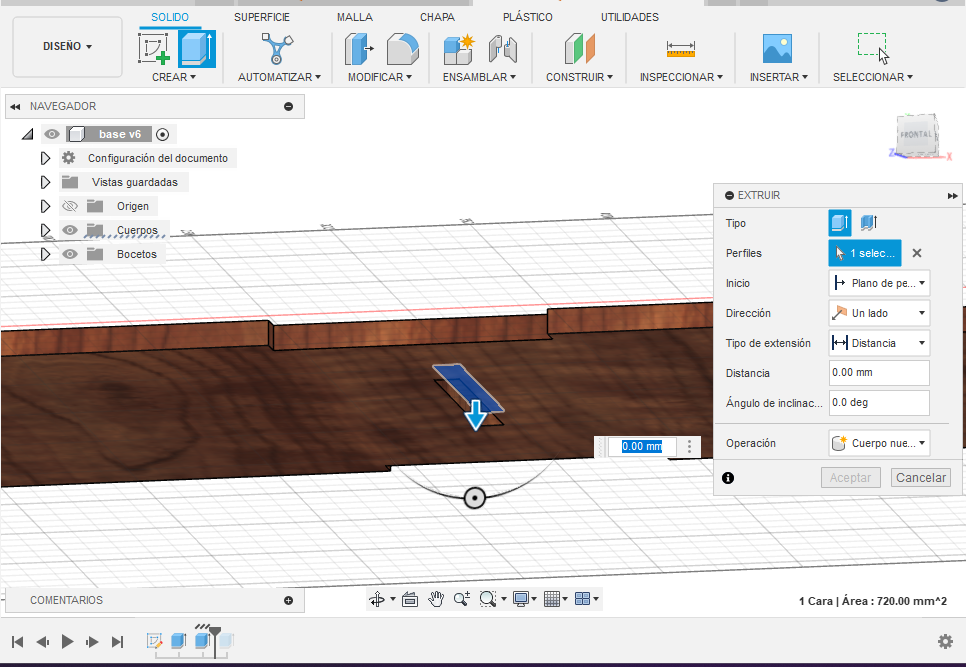
Task: Open the DISEÑO workspace dropdown
Action: click(x=67, y=47)
